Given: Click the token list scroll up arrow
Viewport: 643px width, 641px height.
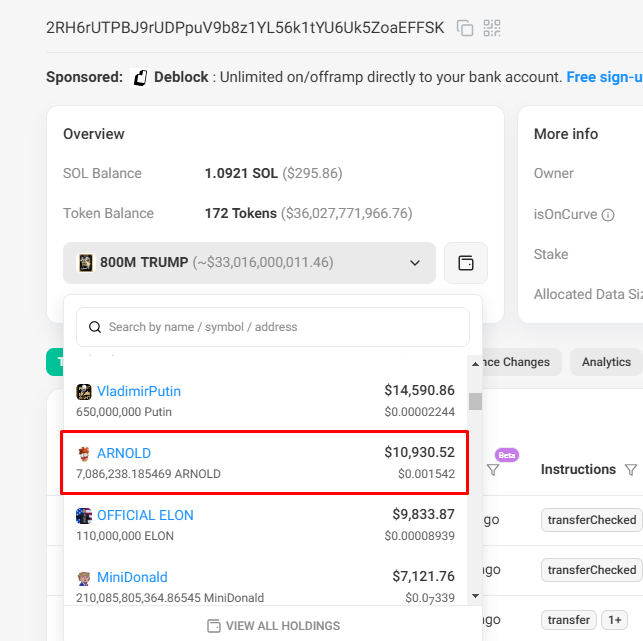Looking at the screenshot, I should click(x=475, y=364).
